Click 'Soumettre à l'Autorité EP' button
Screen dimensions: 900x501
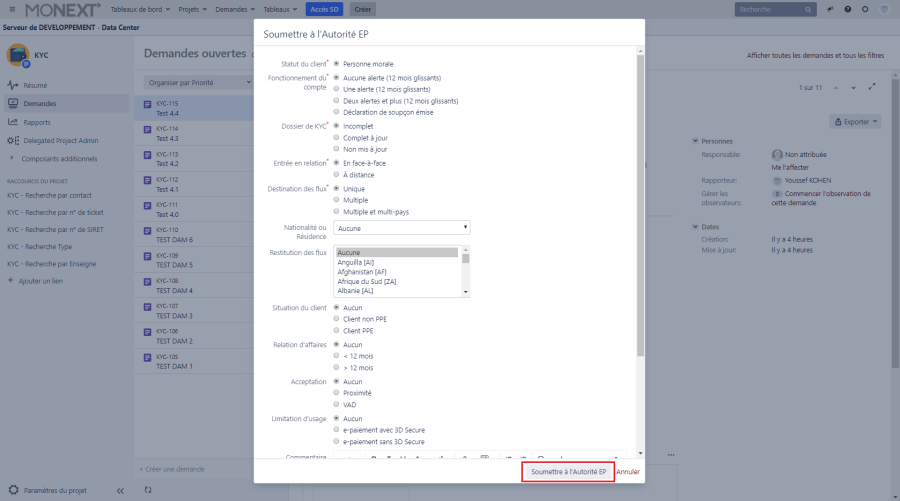[568, 471]
